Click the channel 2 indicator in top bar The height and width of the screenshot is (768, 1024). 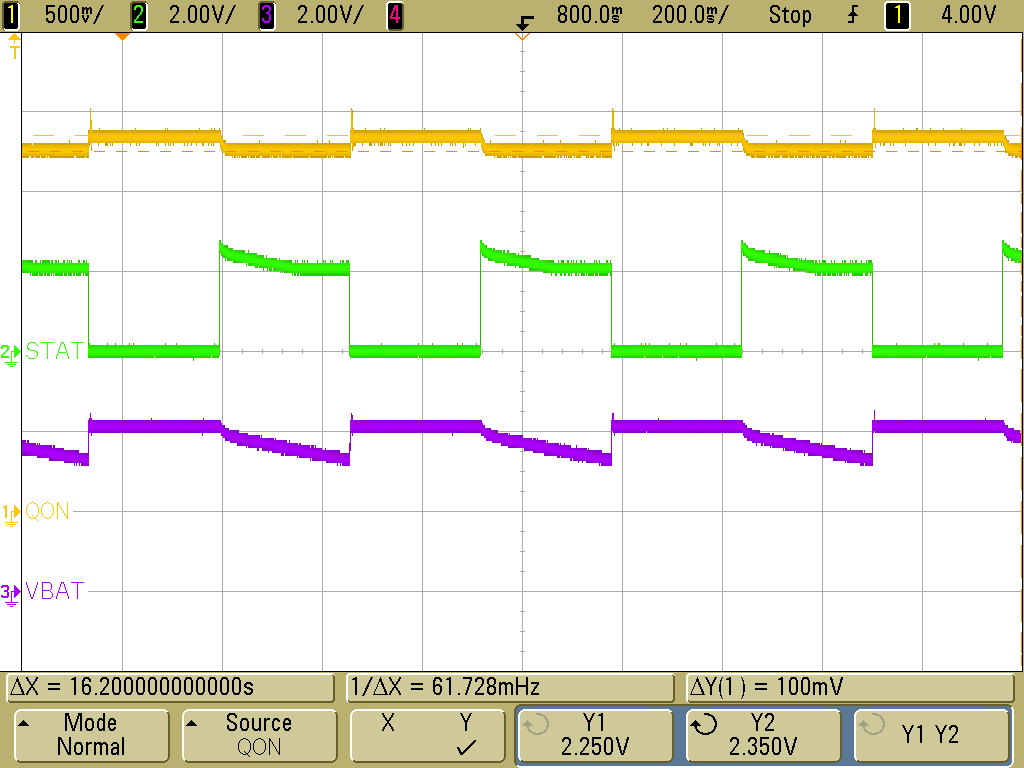(x=138, y=15)
